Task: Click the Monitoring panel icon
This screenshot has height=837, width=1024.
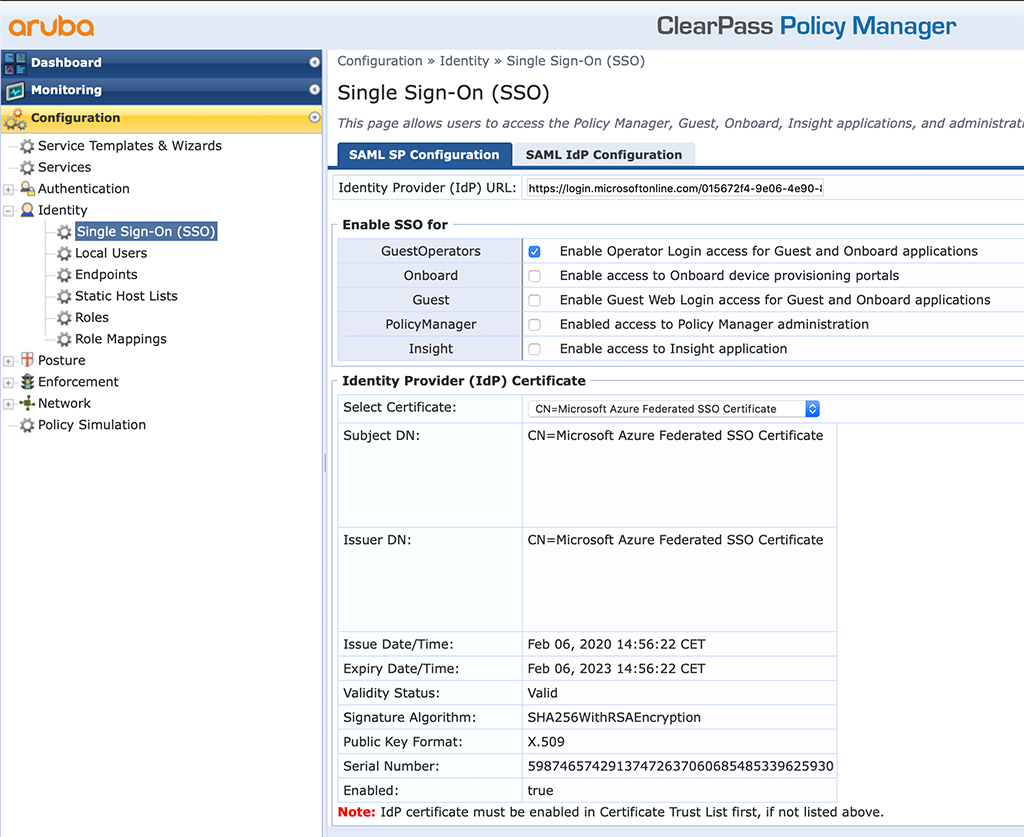Action: (15, 91)
